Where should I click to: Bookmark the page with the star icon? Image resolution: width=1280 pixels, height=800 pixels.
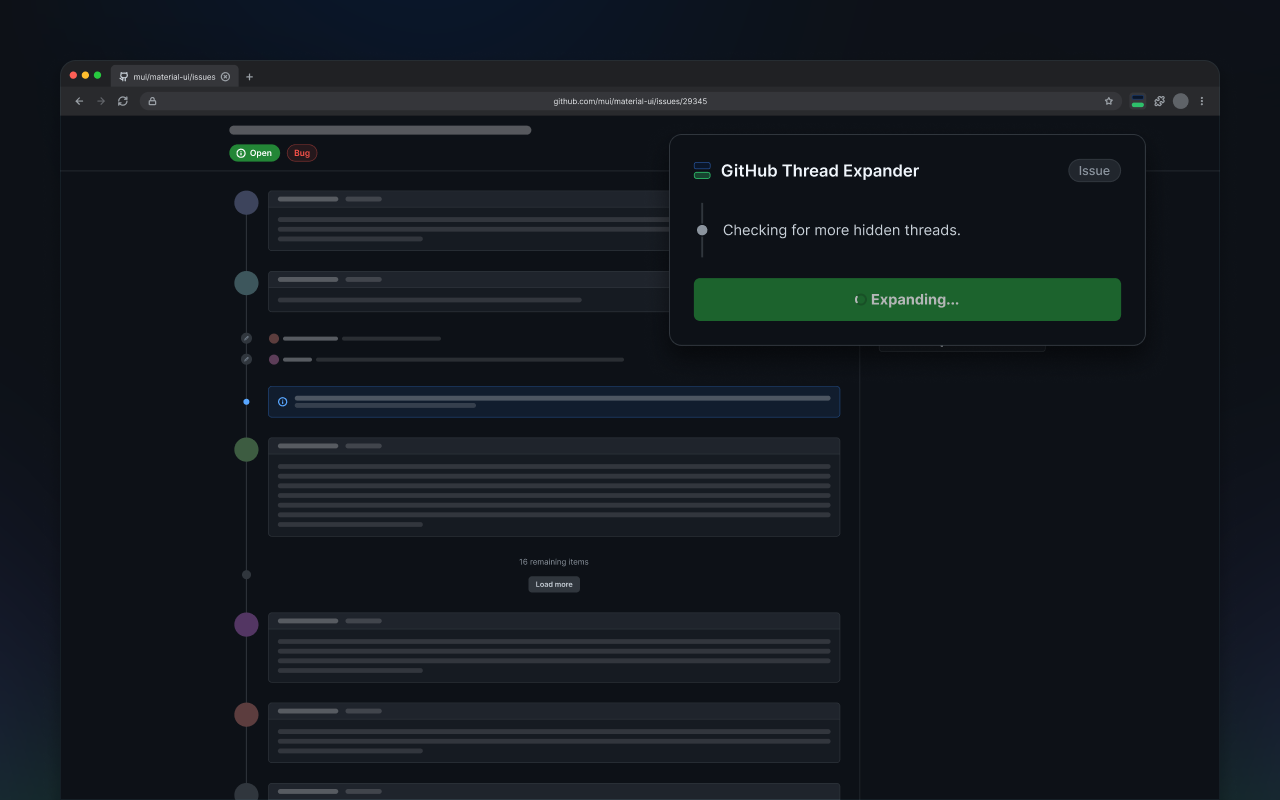click(x=1108, y=101)
